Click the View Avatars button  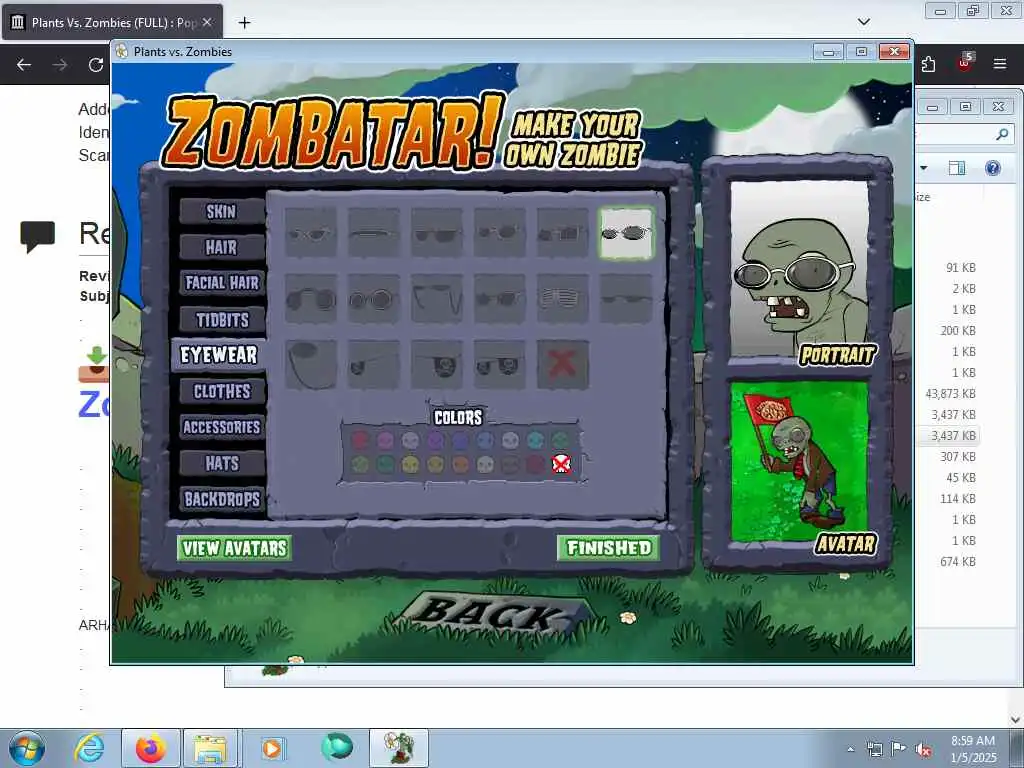coord(234,548)
